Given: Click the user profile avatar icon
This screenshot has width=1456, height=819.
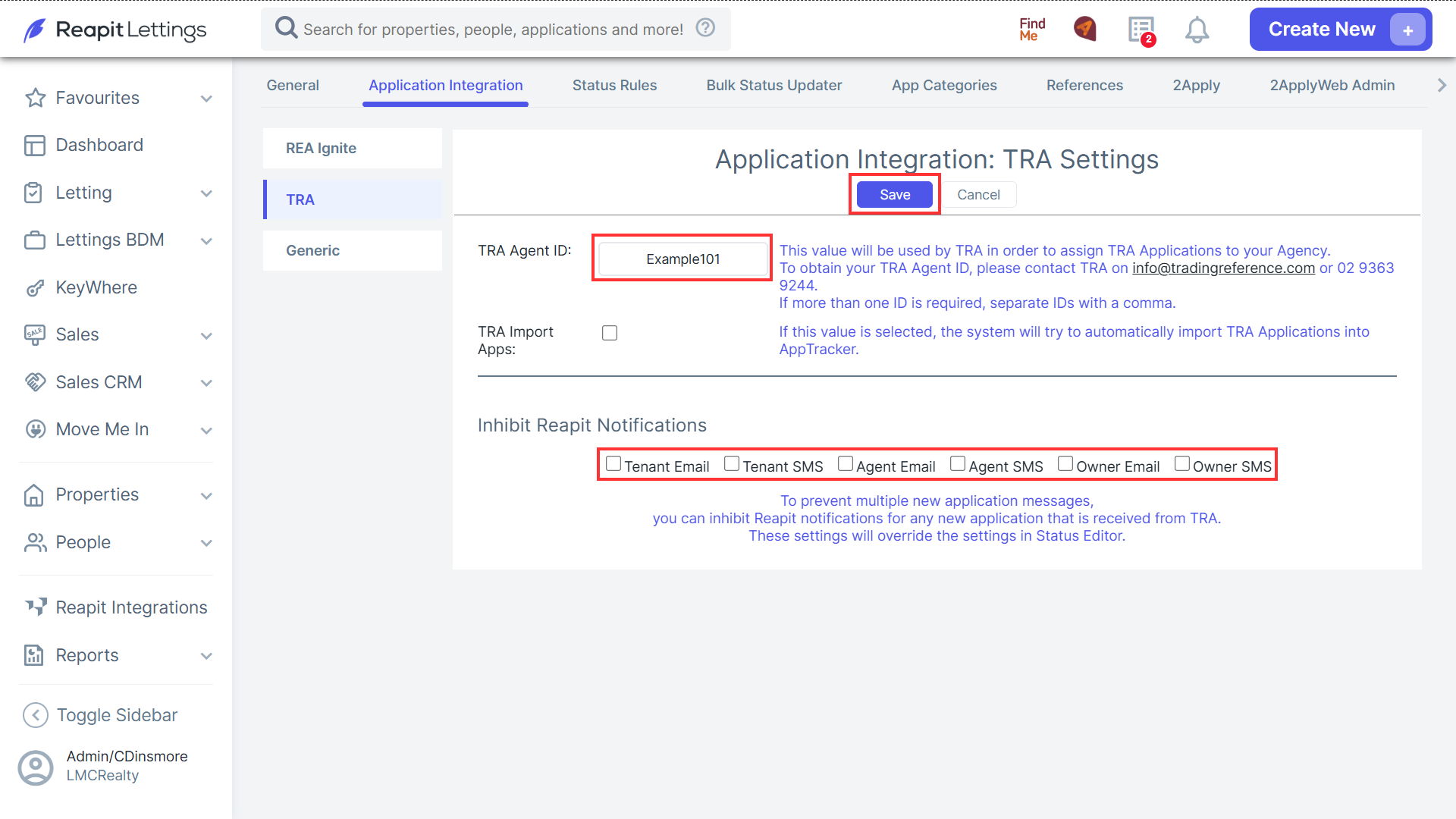Looking at the screenshot, I should [36, 767].
